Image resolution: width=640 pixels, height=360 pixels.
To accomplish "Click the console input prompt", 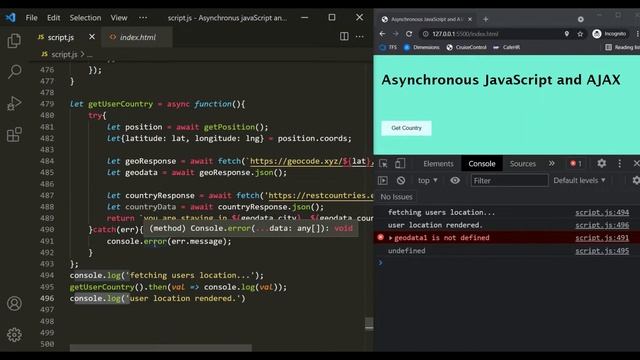I will pos(506,263).
